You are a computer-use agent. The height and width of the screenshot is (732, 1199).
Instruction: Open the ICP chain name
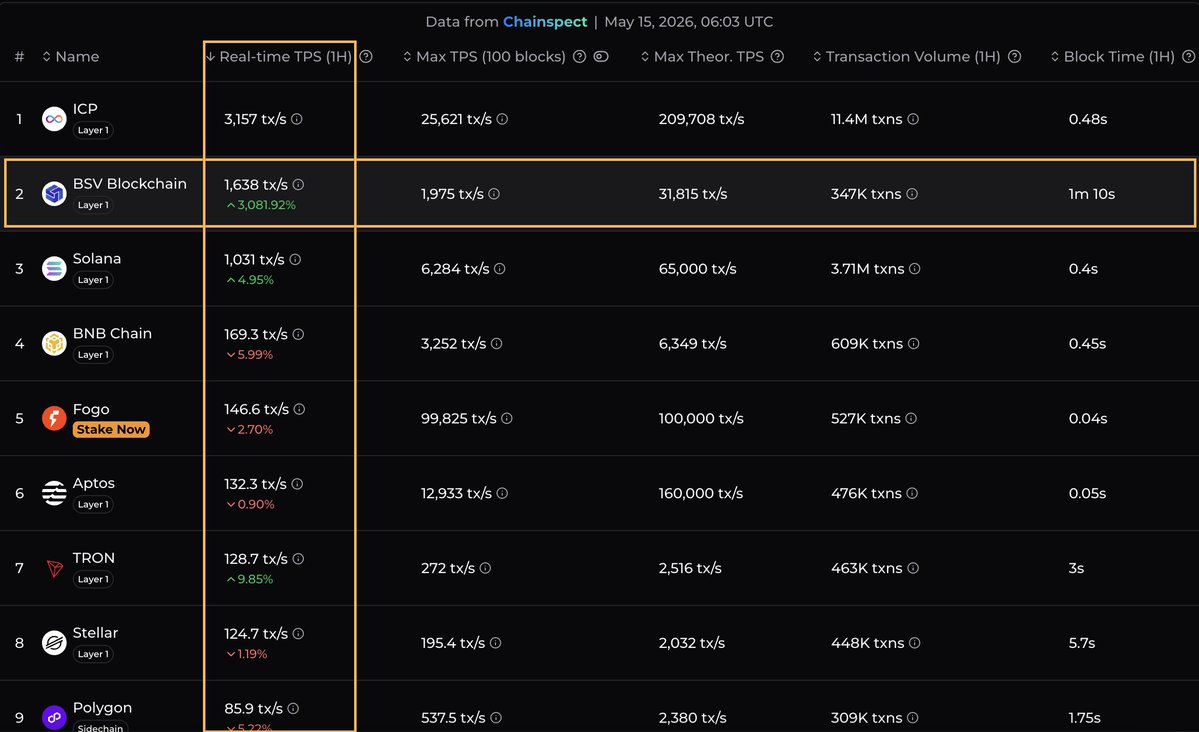pyautogui.click(x=85, y=109)
